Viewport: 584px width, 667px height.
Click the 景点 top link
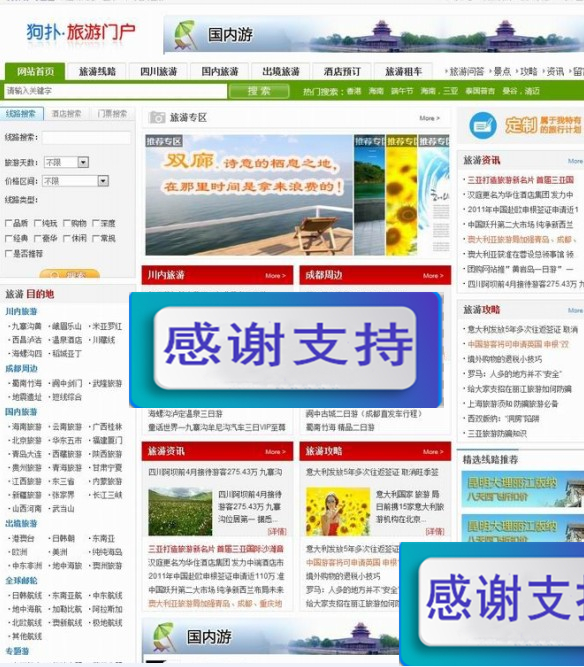pos(502,71)
